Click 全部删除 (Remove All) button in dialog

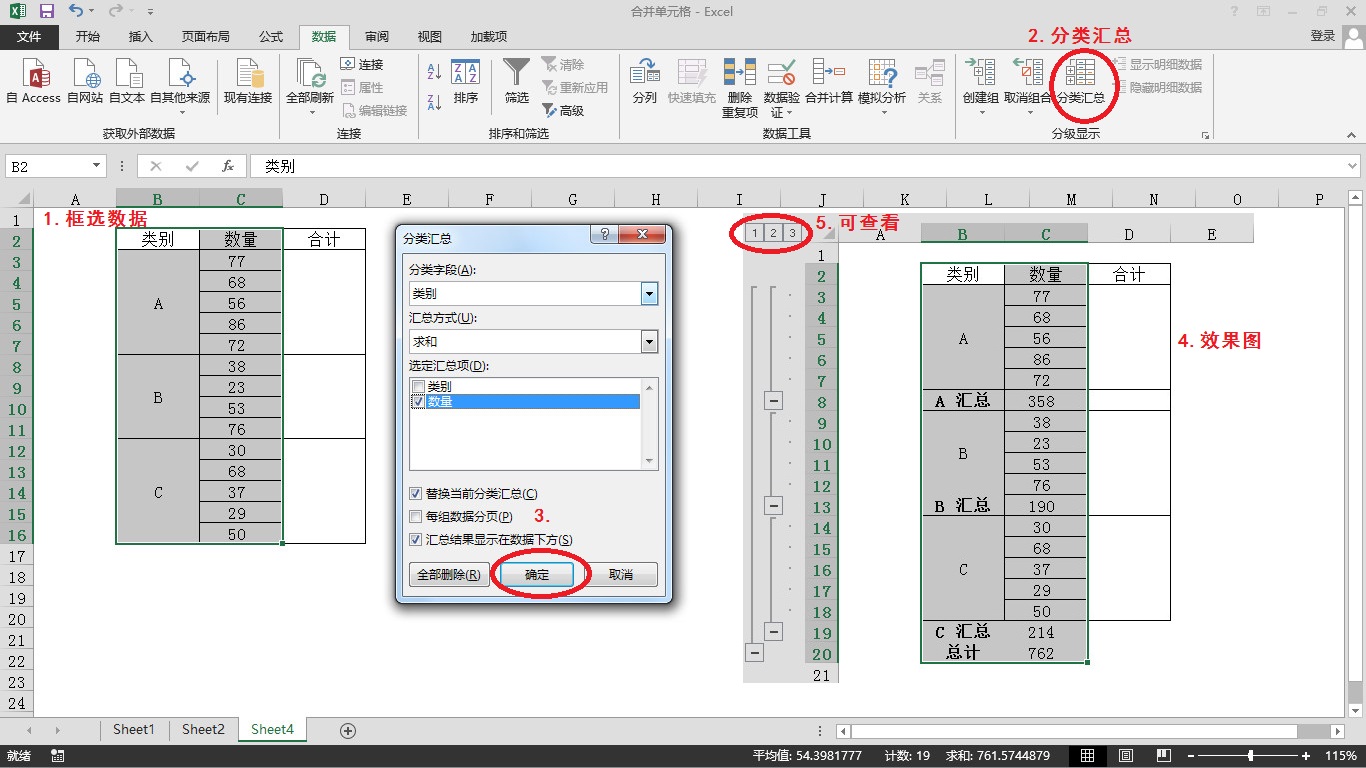449,575
